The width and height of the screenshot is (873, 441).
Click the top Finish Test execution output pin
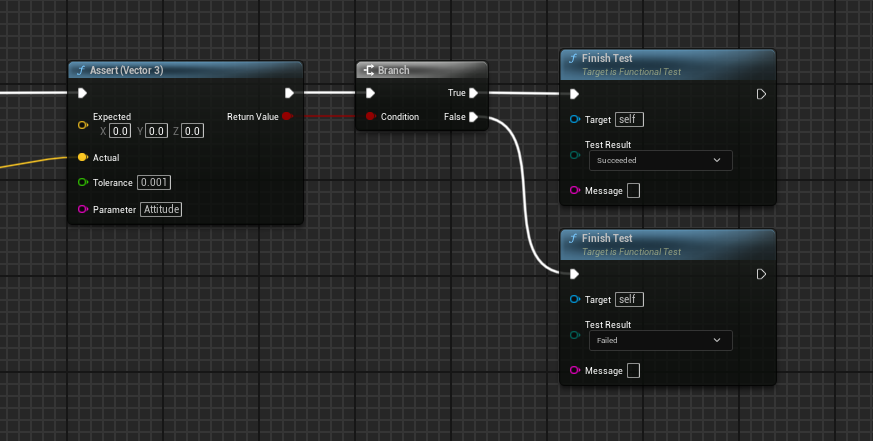tap(761, 95)
